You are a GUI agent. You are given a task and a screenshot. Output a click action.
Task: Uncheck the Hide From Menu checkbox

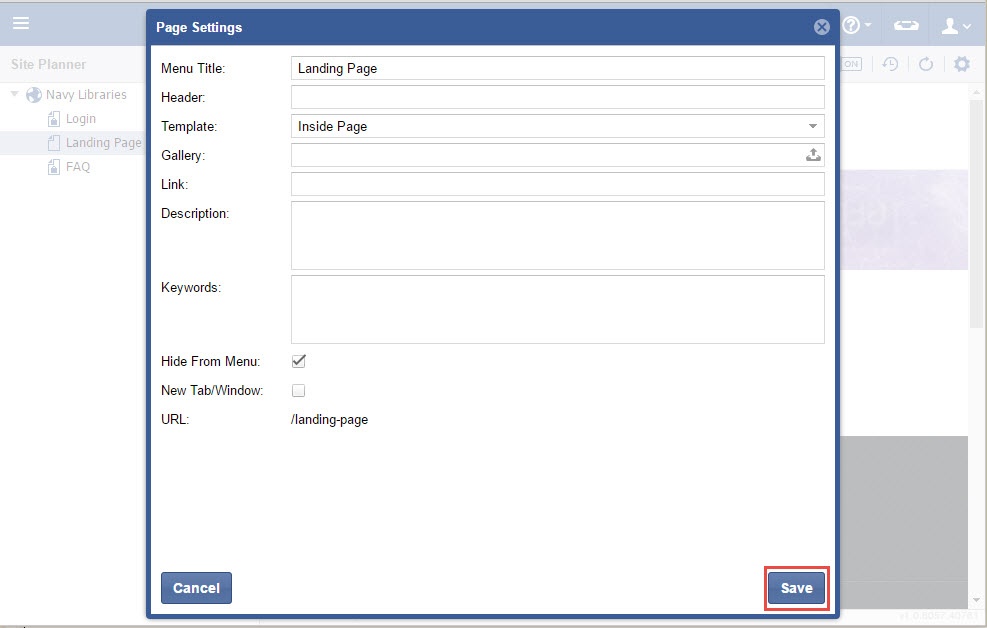(x=298, y=361)
